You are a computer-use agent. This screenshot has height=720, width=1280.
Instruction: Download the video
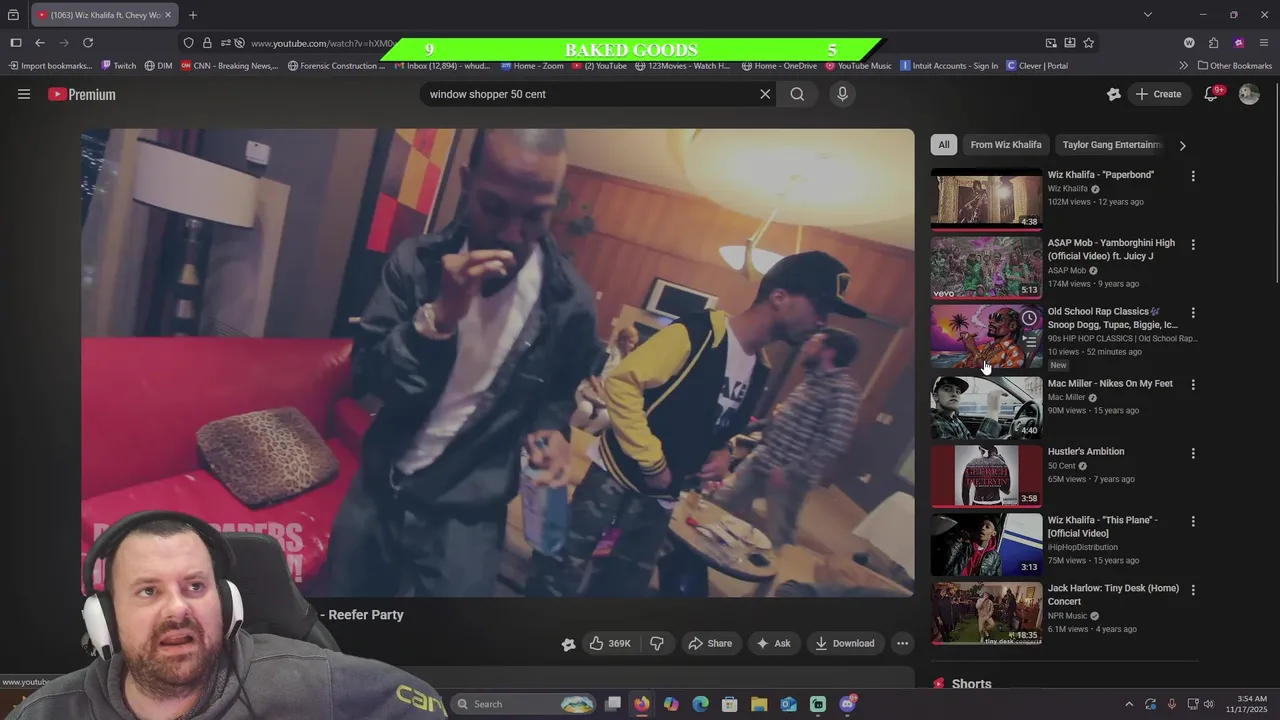[x=845, y=643]
